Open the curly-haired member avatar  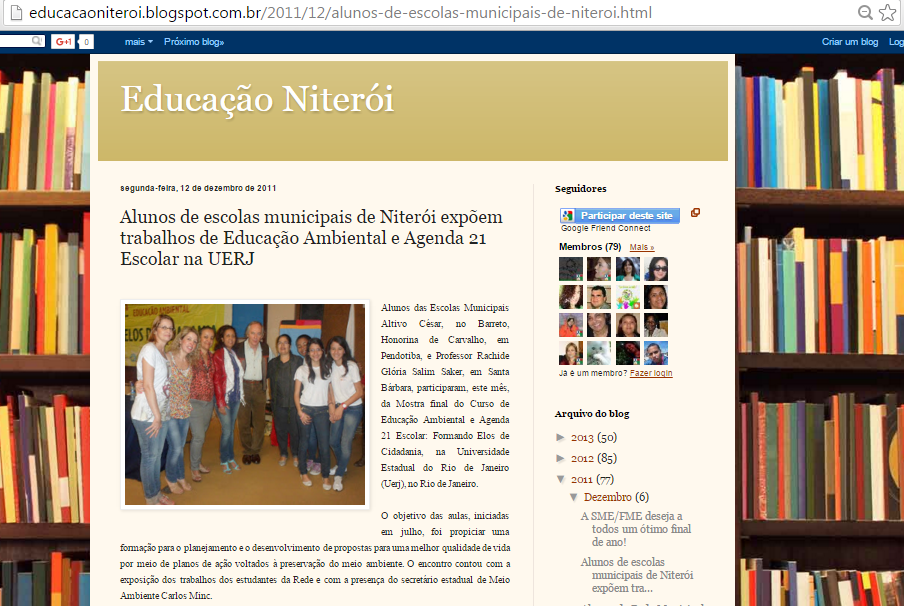[x=571, y=297]
